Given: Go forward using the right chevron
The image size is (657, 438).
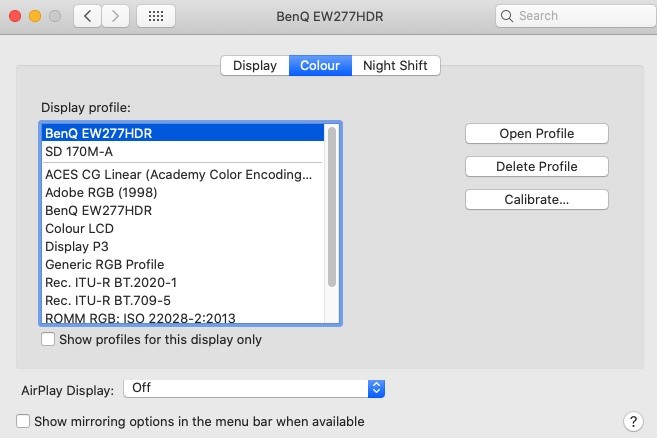Looking at the screenshot, I should click(x=117, y=16).
